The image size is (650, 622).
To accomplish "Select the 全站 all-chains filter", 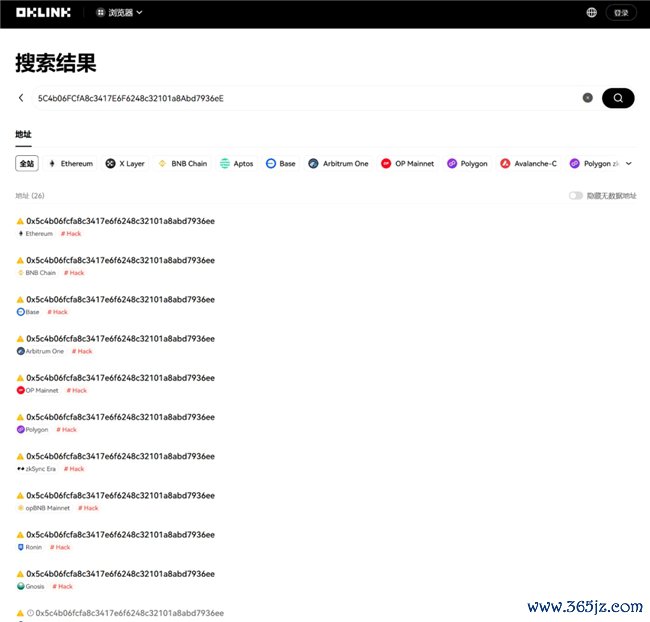I will coord(27,163).
